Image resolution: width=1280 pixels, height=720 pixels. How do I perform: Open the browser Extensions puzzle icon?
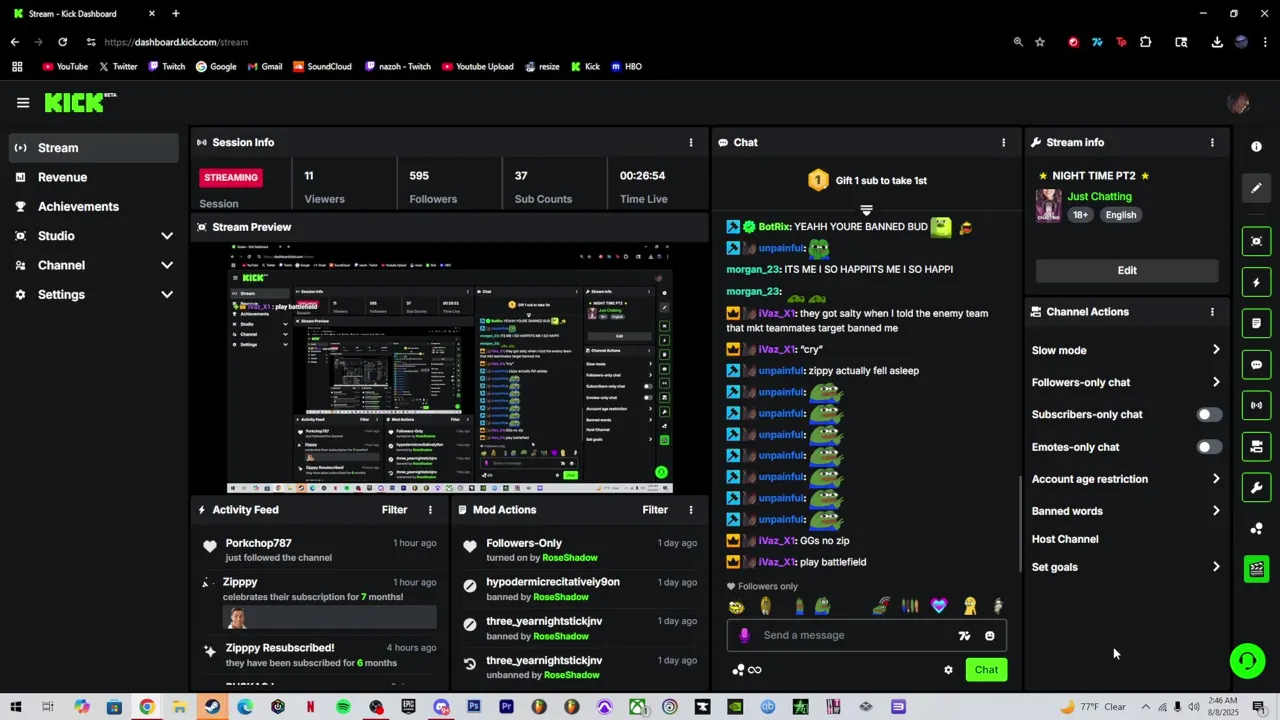[1146, 42]
